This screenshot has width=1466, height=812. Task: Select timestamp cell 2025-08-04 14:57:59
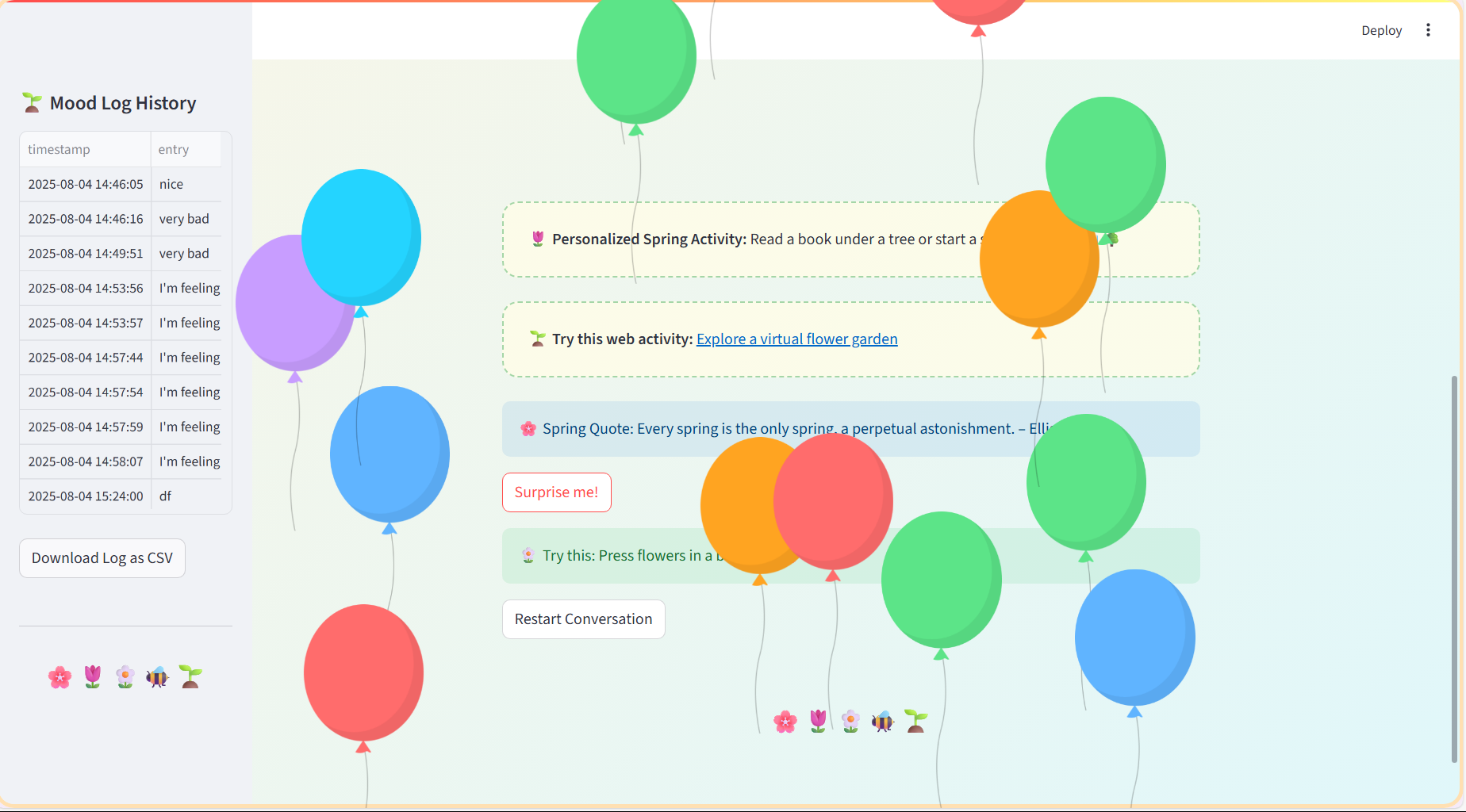coord(85,427)
